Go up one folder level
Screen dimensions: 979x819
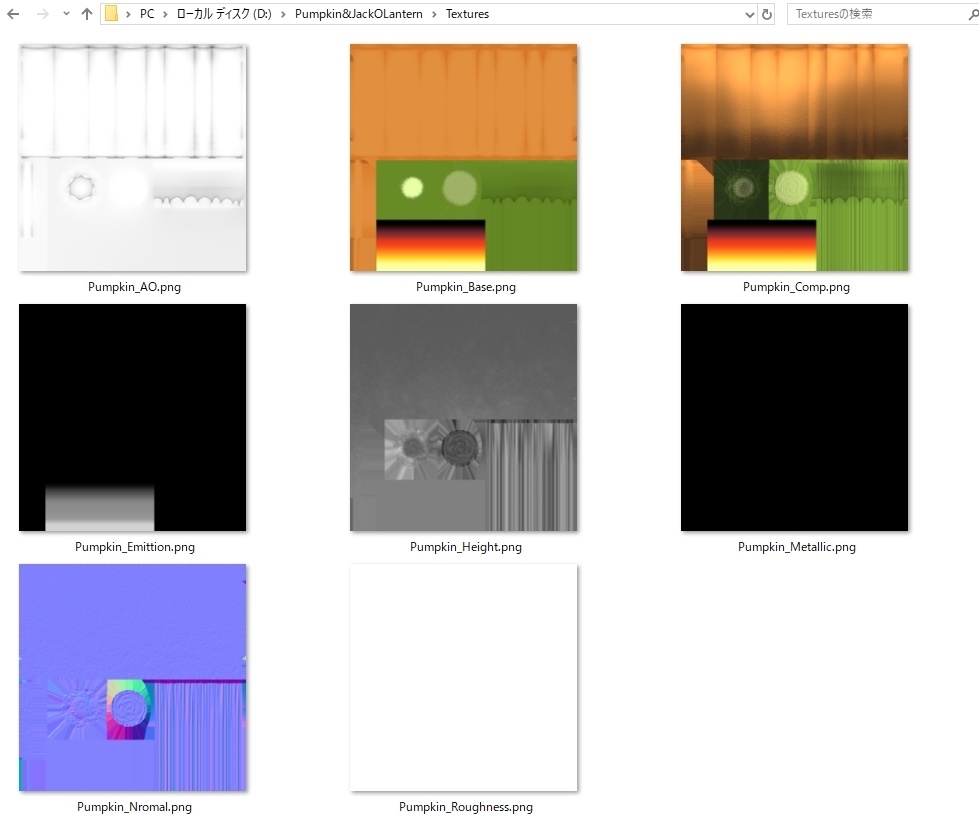click(87, 14)
